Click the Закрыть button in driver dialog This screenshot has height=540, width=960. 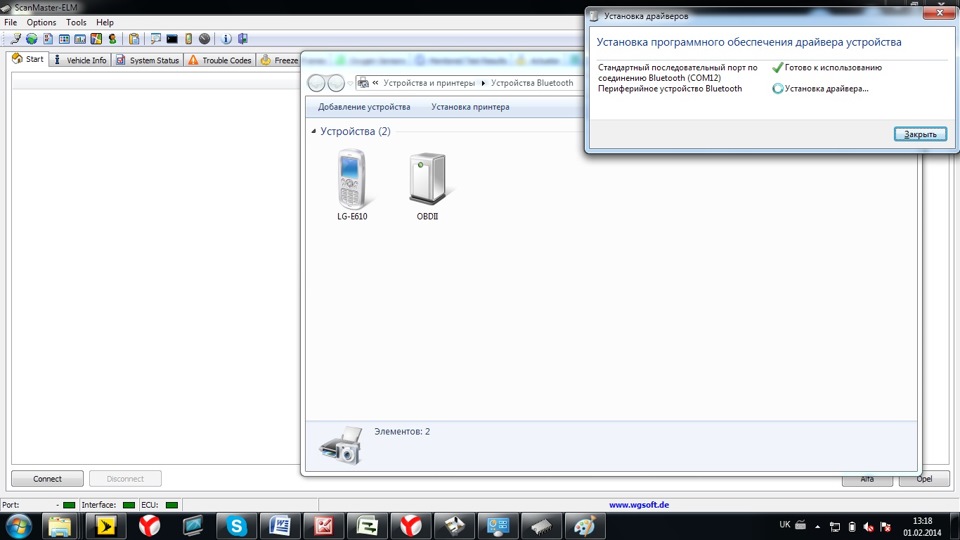tap(920, 134)
